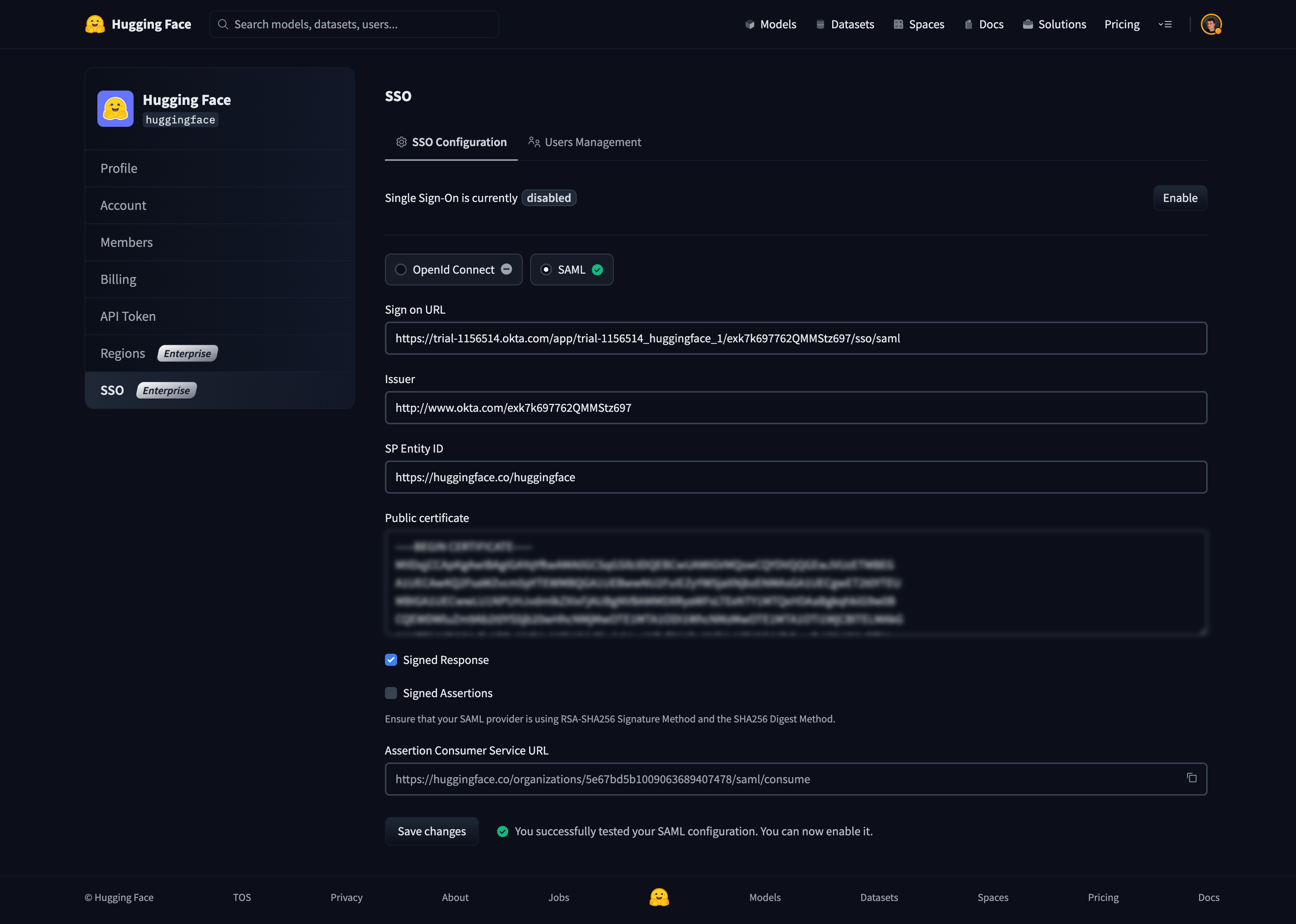
Task: Switch to the Users Management tab
Action: pos(585,141)
